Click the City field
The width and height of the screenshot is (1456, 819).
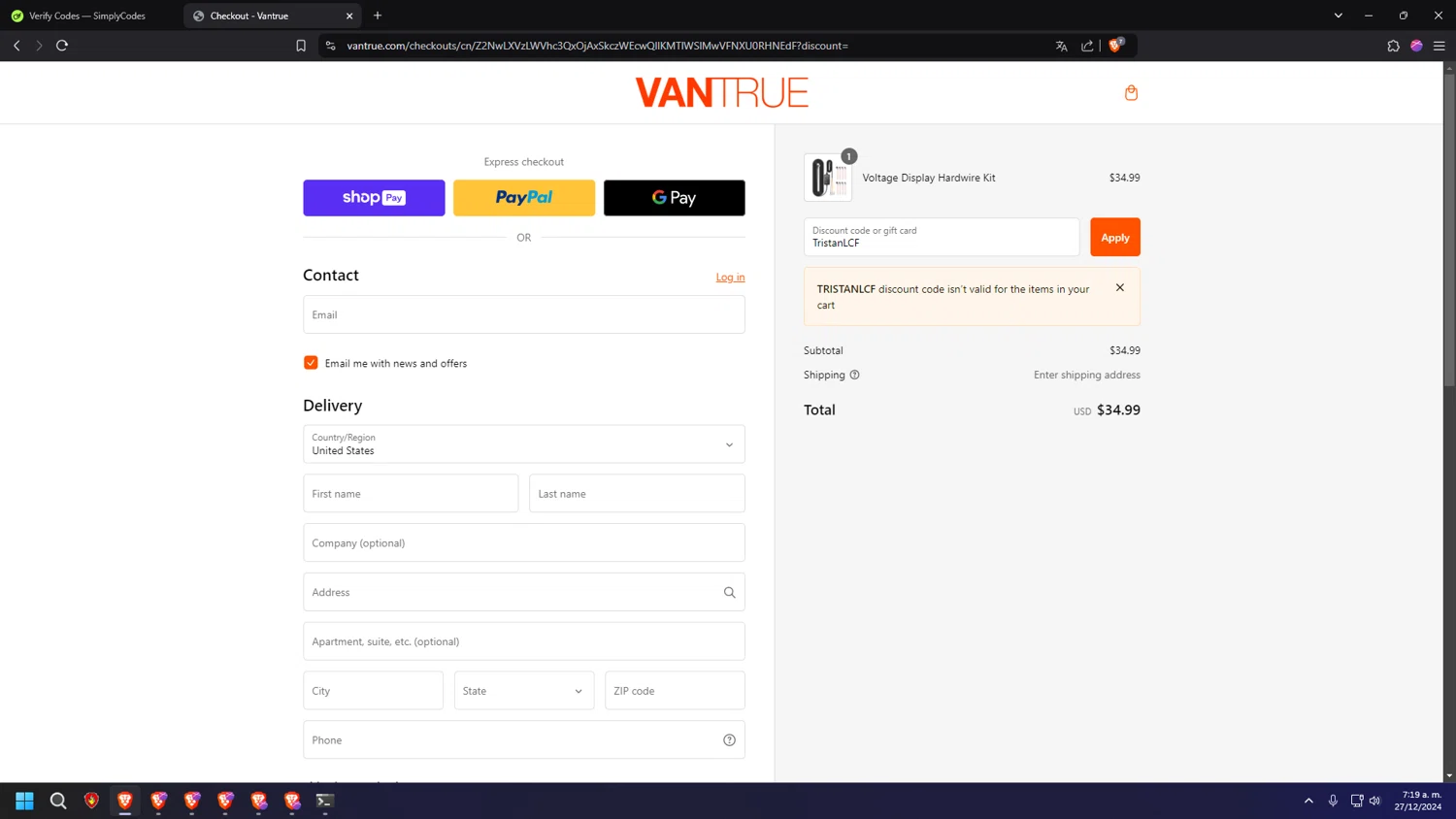point(373,691)
